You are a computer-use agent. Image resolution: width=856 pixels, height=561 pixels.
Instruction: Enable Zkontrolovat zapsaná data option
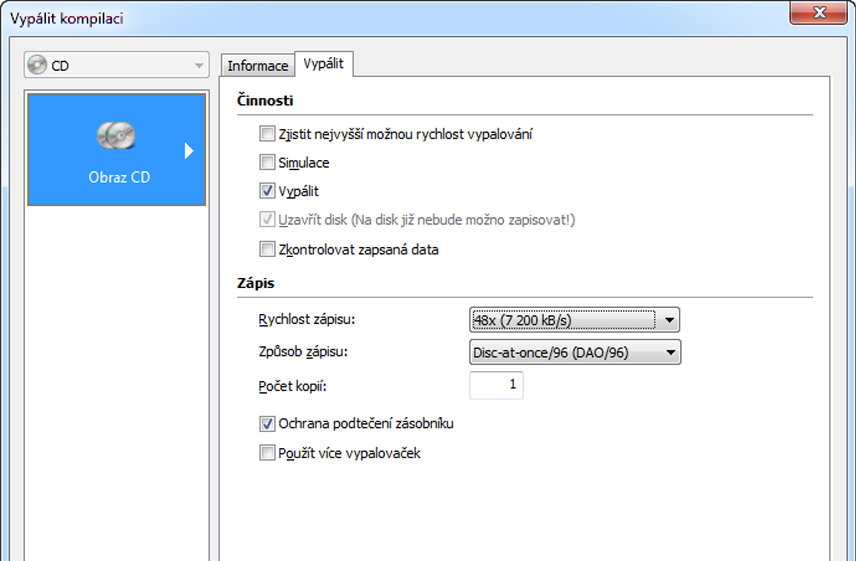click(267, 249)
